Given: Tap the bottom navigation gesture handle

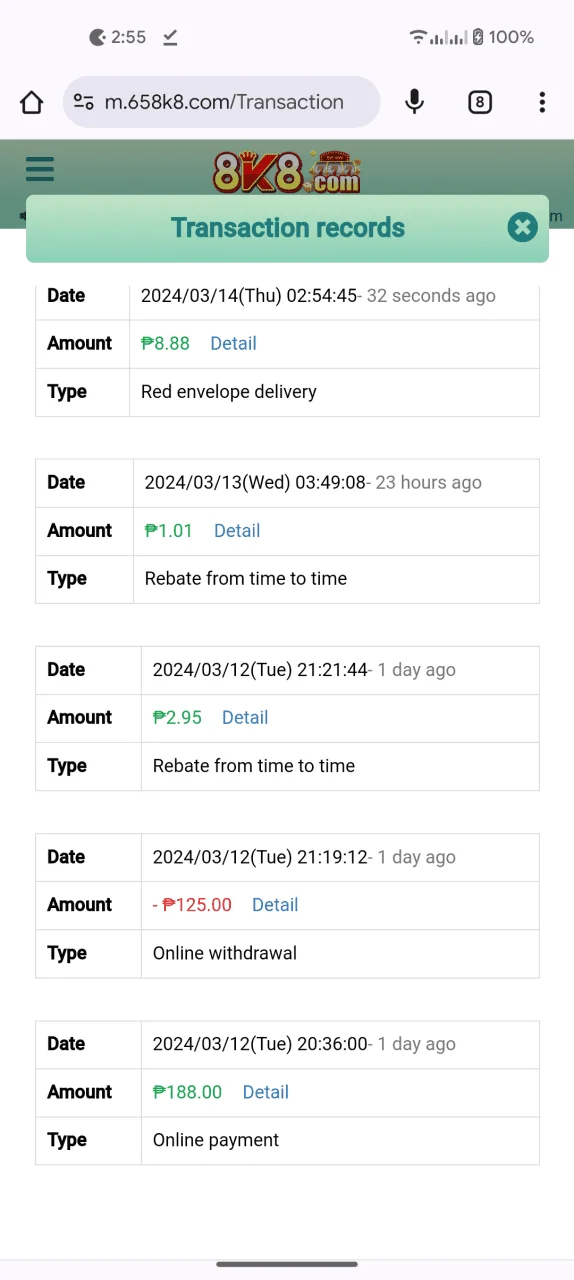Looking at the screenshot, I should coord(287,1264).
